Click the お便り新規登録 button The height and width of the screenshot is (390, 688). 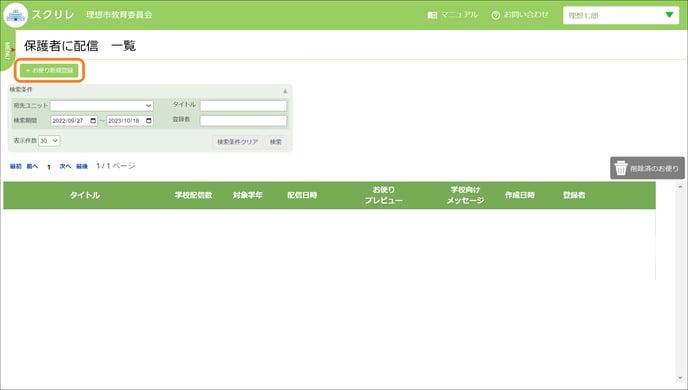tap(49, 70)
